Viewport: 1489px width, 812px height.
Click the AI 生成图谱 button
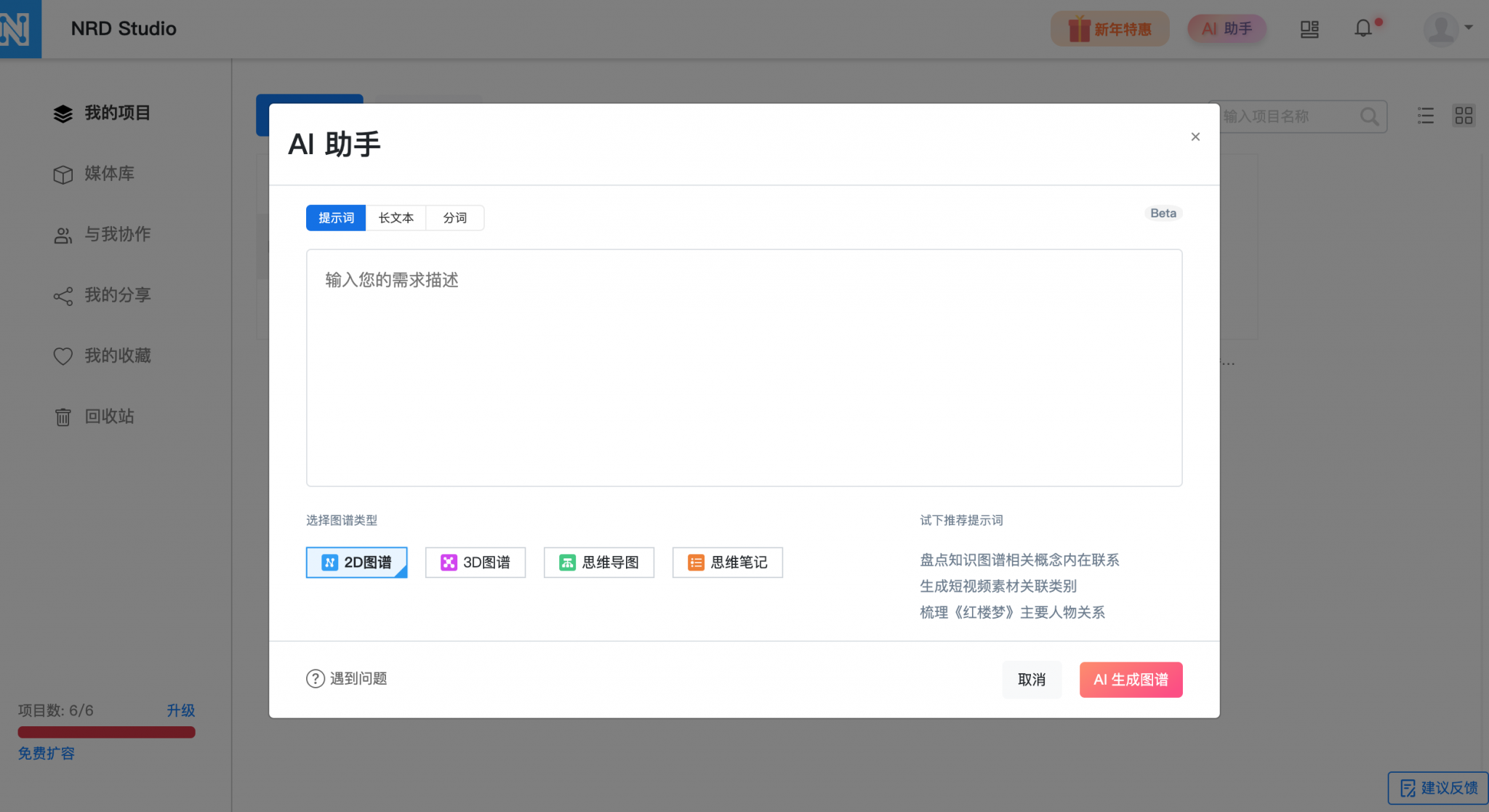pos(1131,679)
